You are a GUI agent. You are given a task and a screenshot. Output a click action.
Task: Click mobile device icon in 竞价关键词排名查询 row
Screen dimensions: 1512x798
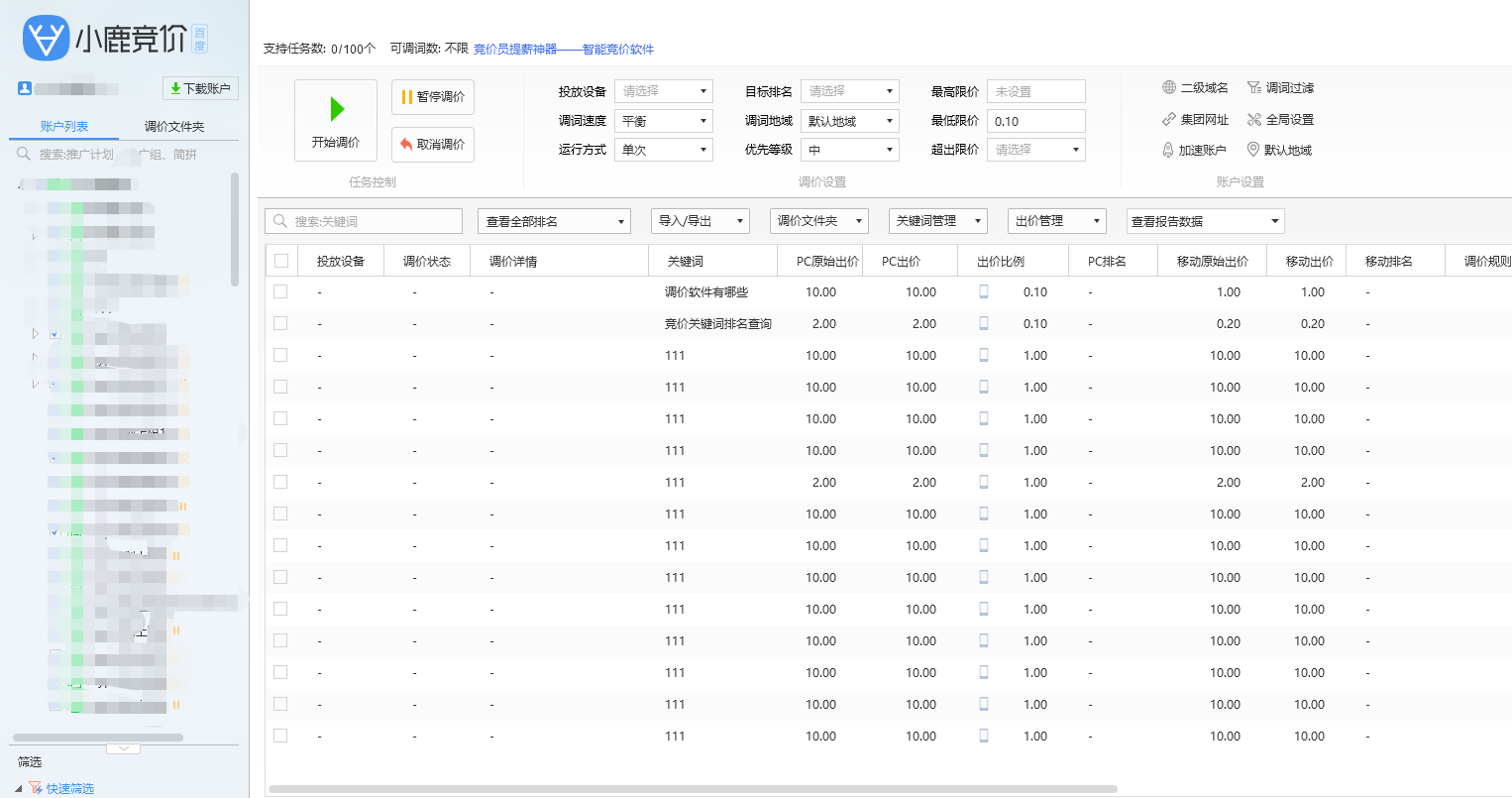[984, 323]
